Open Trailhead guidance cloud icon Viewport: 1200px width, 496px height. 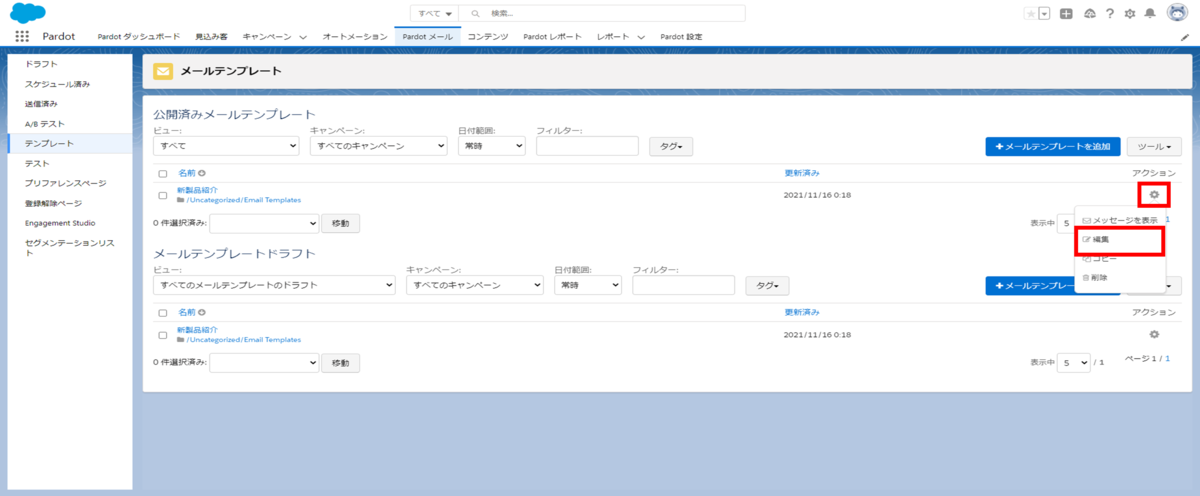[x=1089, y=13]
